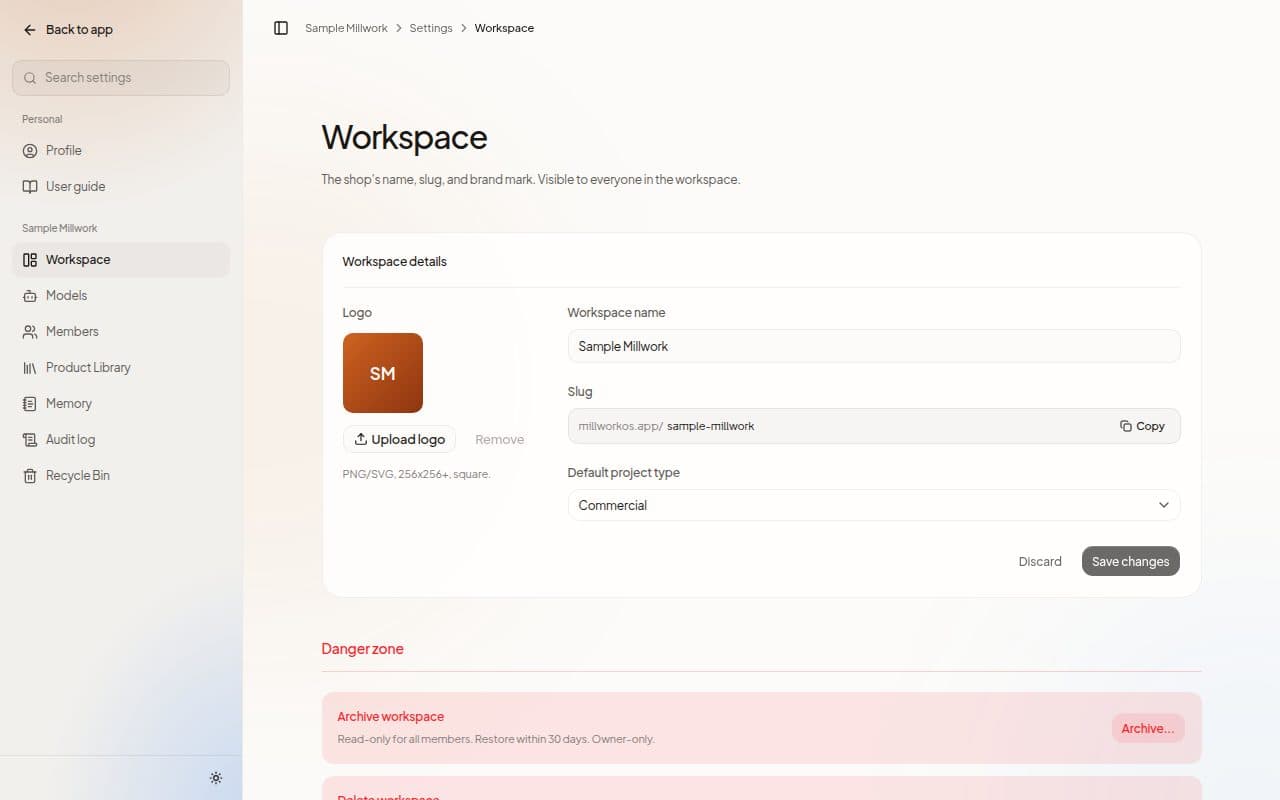Focus the Search settings field

tap(121, 78)
